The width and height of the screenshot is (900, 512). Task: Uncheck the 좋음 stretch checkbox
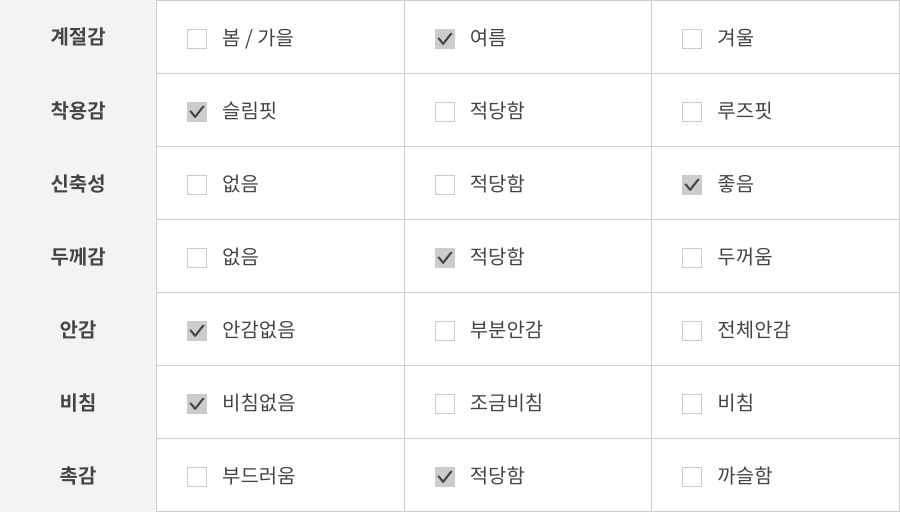(692, 185)
